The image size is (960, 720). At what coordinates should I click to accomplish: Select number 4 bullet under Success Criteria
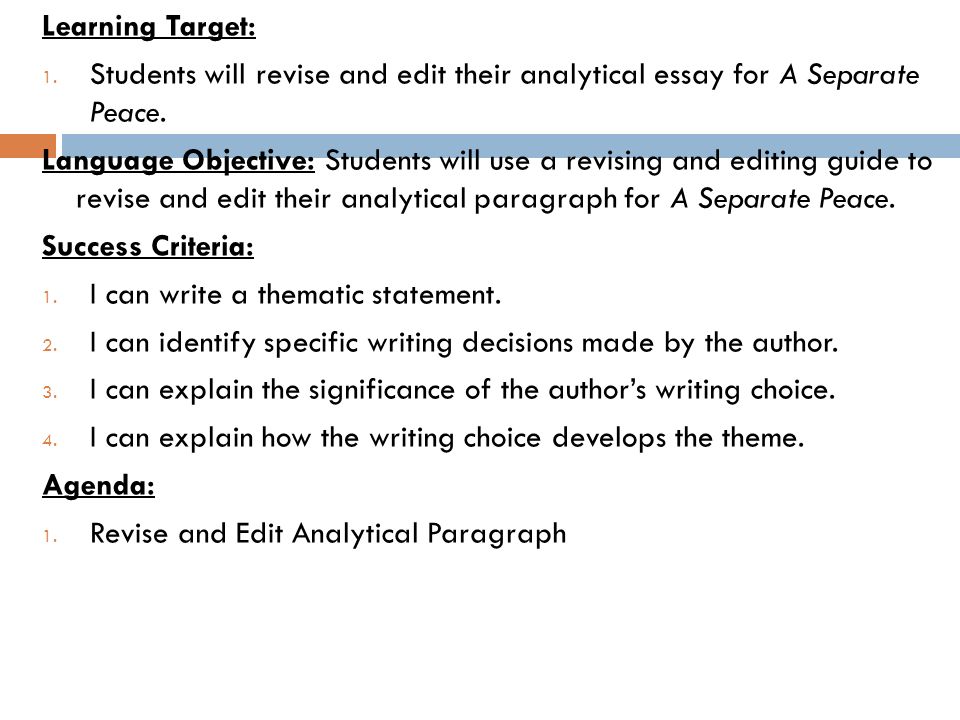tap(50, 441)
